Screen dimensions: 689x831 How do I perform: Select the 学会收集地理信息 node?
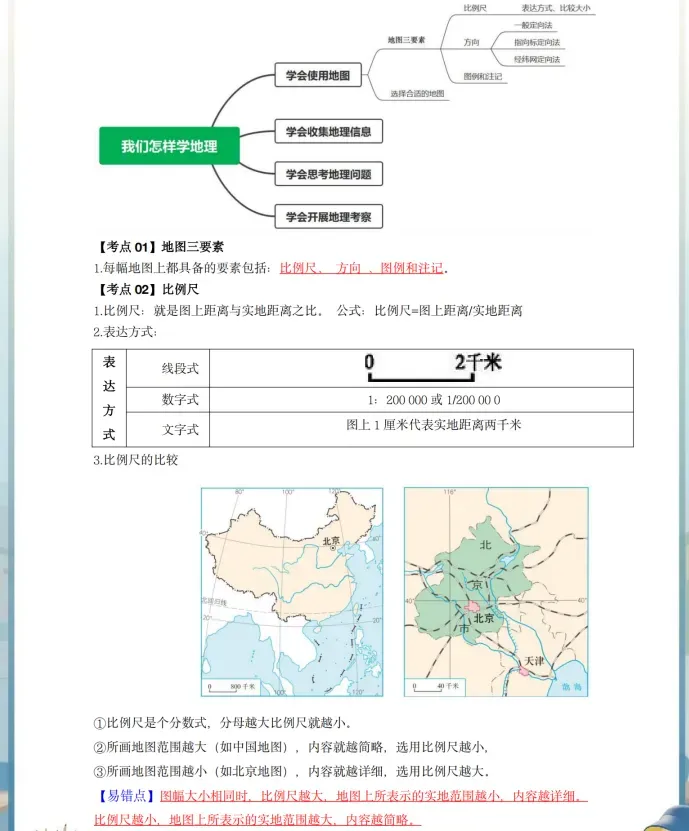(329, 131)
